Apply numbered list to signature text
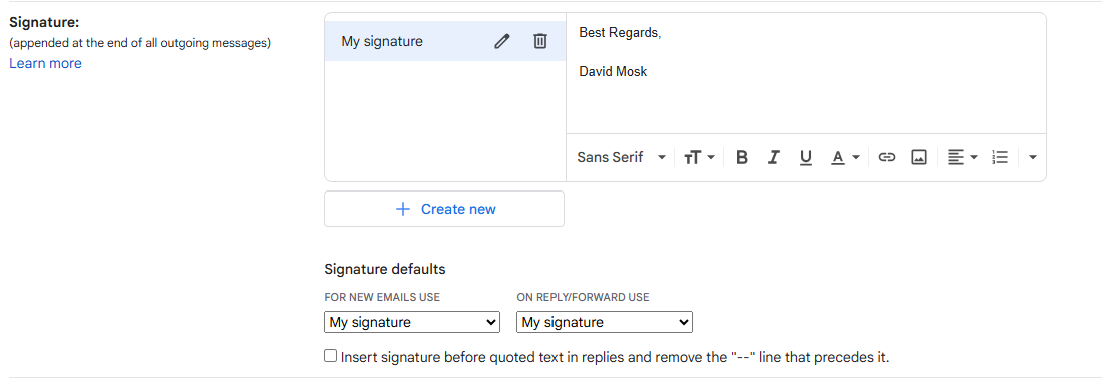This screenshot has height=378, width=1102. (1000, 157)
